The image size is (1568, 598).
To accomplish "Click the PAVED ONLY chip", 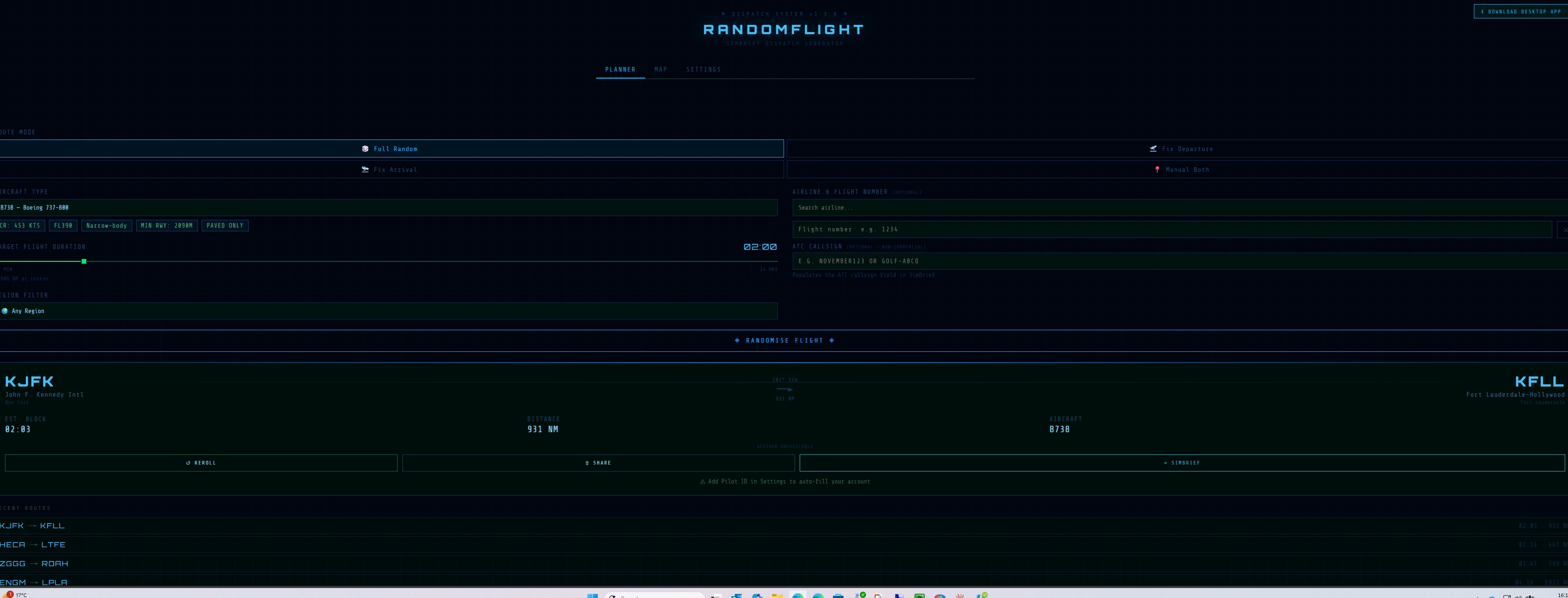I will click(x=225, y=226).
